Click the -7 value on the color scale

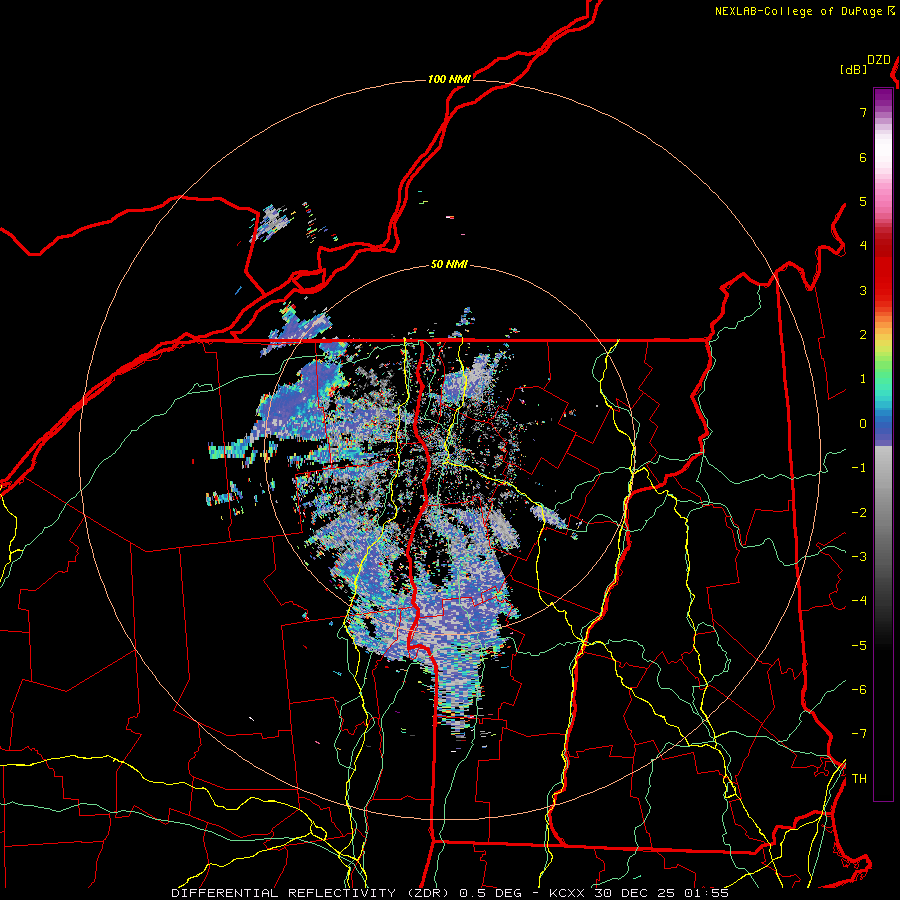coord(859,734)
